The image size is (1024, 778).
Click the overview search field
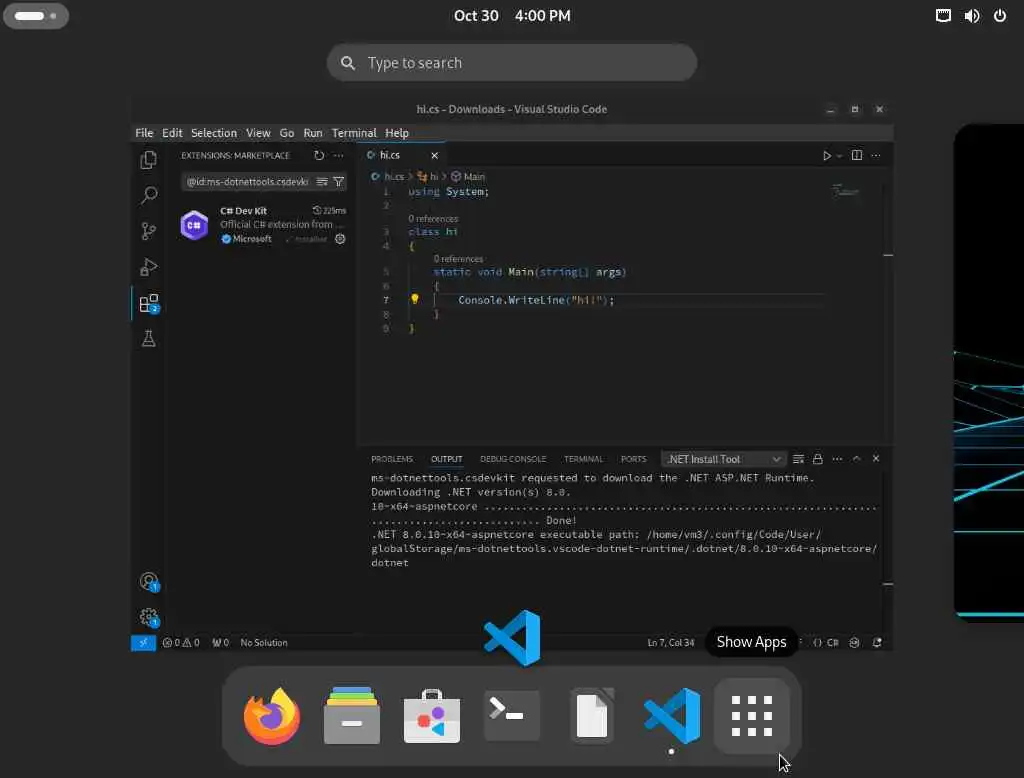[x=511, y=63]
